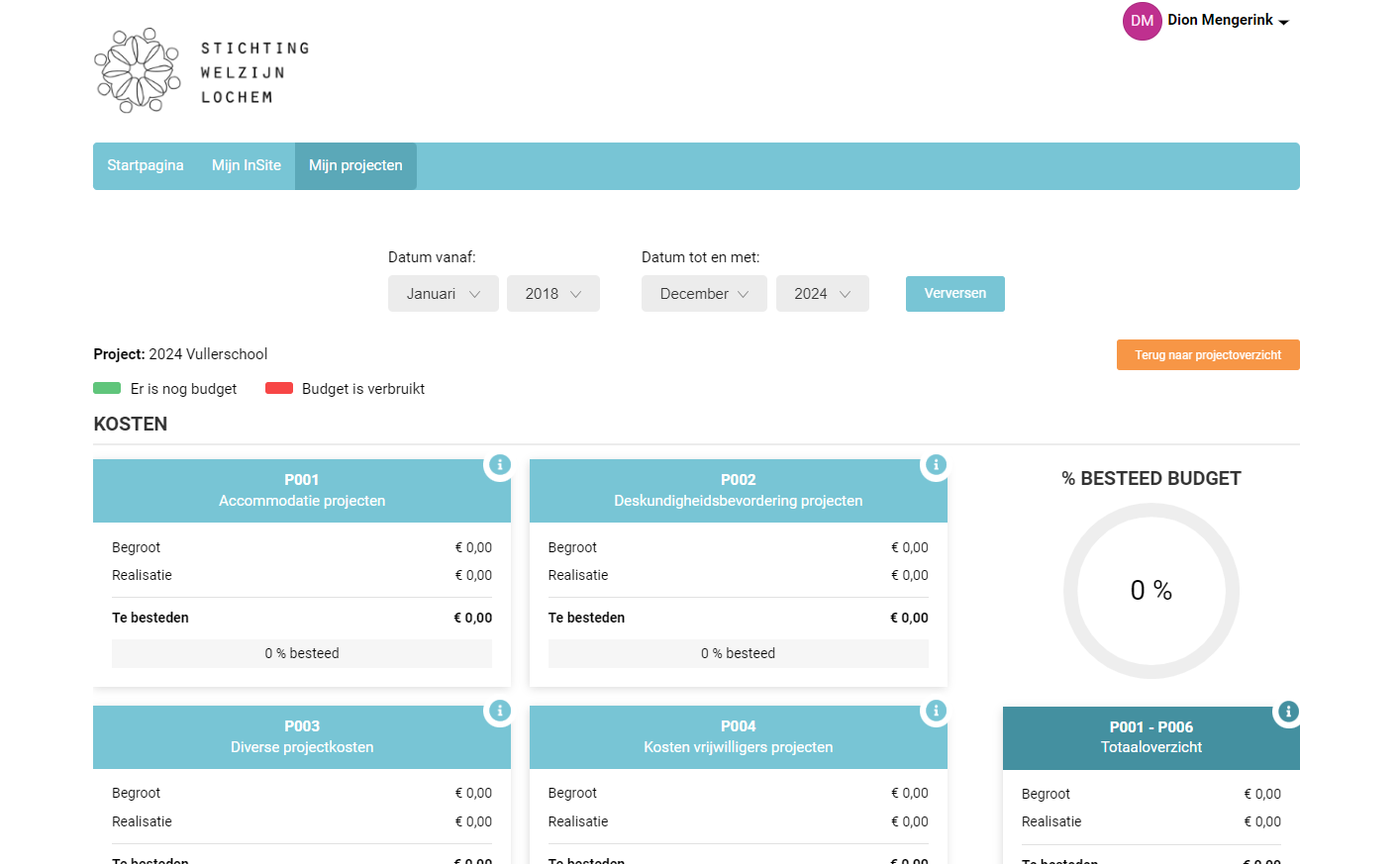Click the red 'Budget is verbruikt' swatch

coord(279,388)
